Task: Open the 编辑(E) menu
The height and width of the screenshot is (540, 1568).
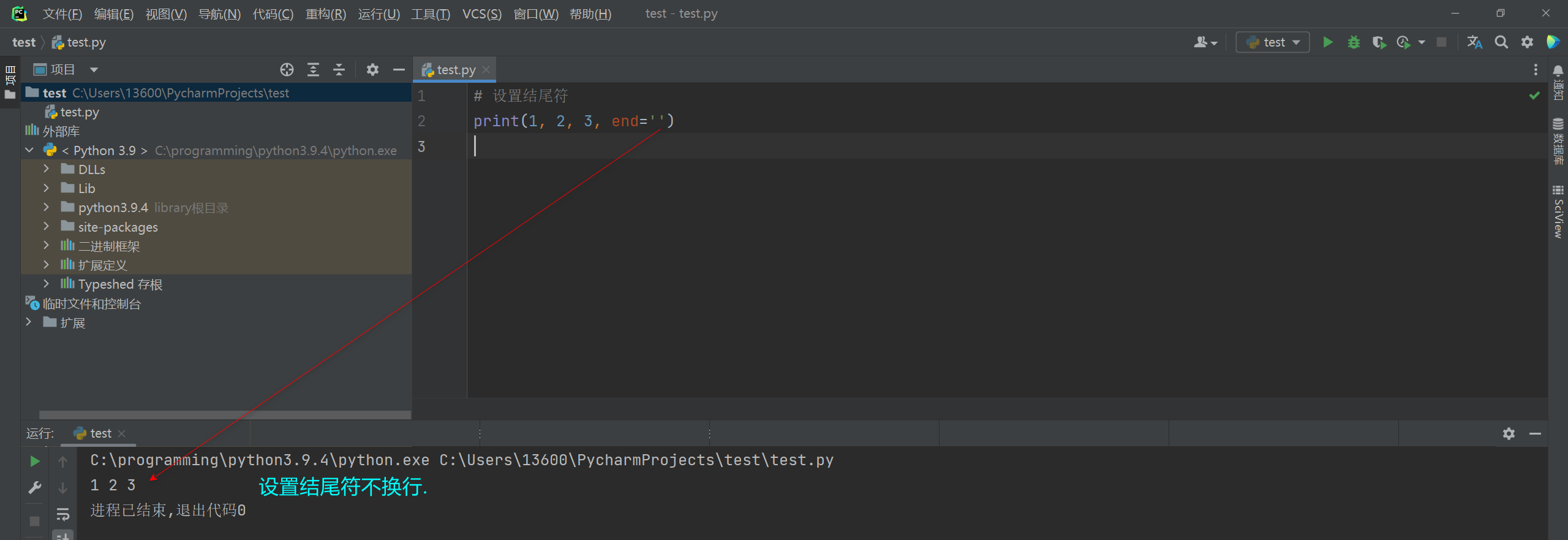Action: 114,14
